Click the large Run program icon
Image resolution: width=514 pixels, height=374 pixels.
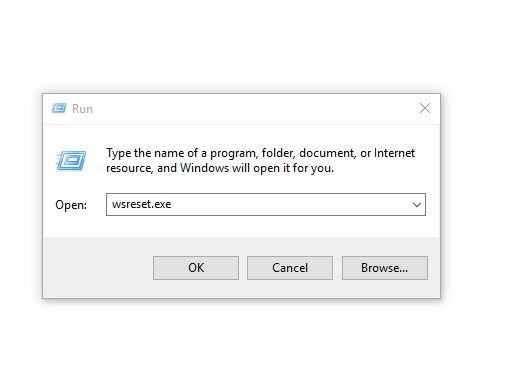tap(71, 161)
